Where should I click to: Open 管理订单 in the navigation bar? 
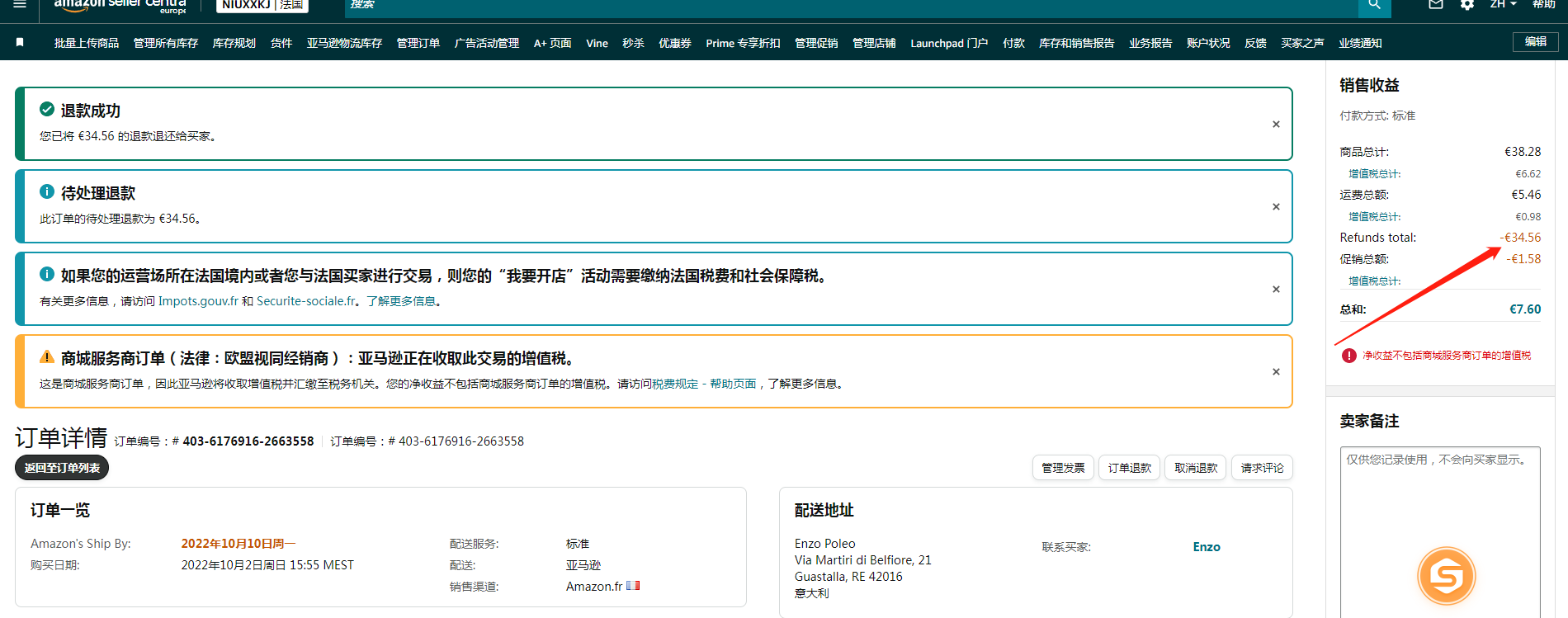pyautogui.click(x=418, y=43)
